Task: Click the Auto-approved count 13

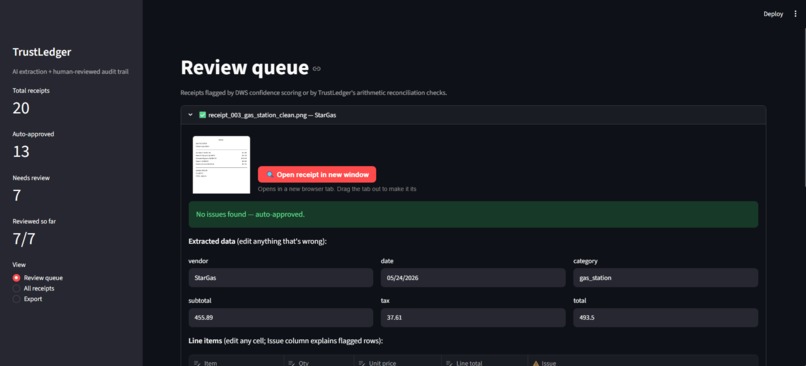Action: 21,152
